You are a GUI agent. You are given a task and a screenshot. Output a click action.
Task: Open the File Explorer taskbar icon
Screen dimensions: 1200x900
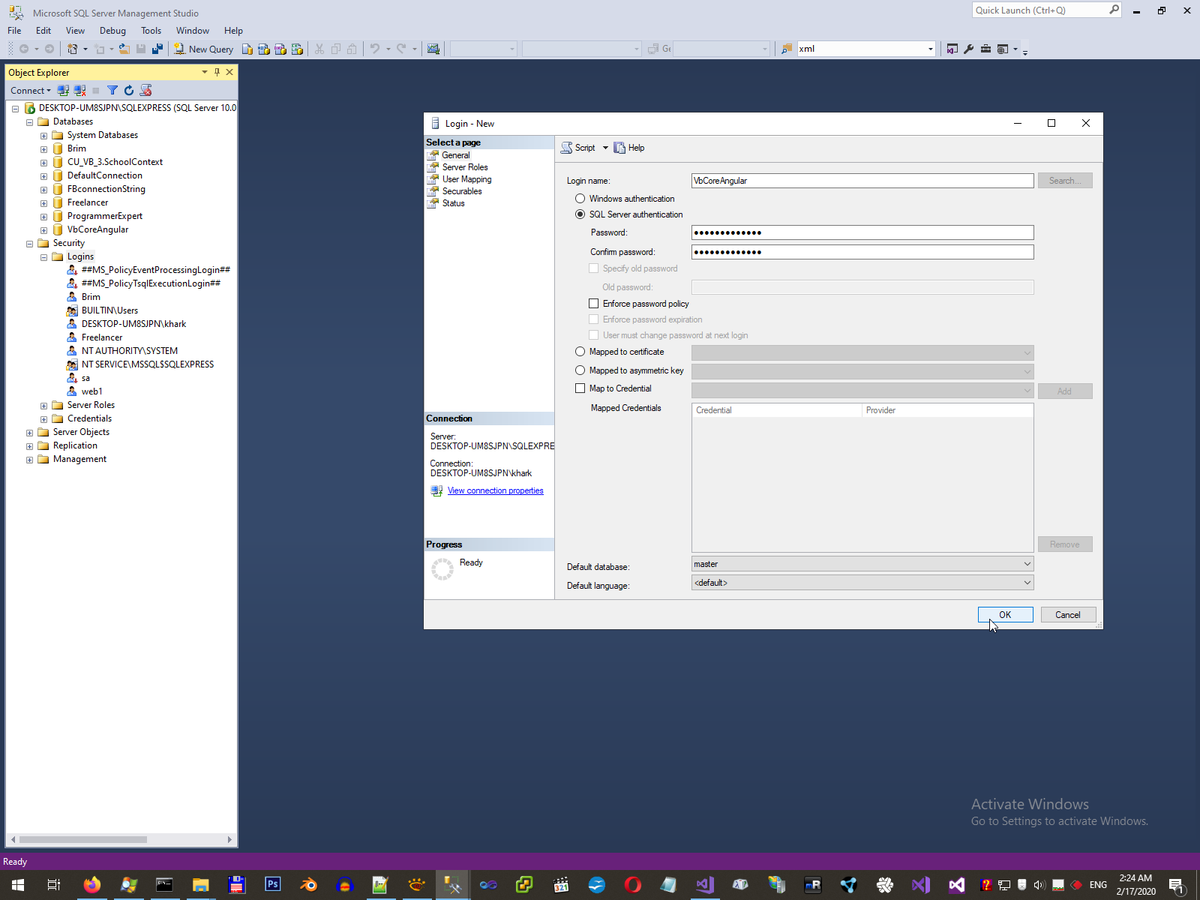(200, 885)
